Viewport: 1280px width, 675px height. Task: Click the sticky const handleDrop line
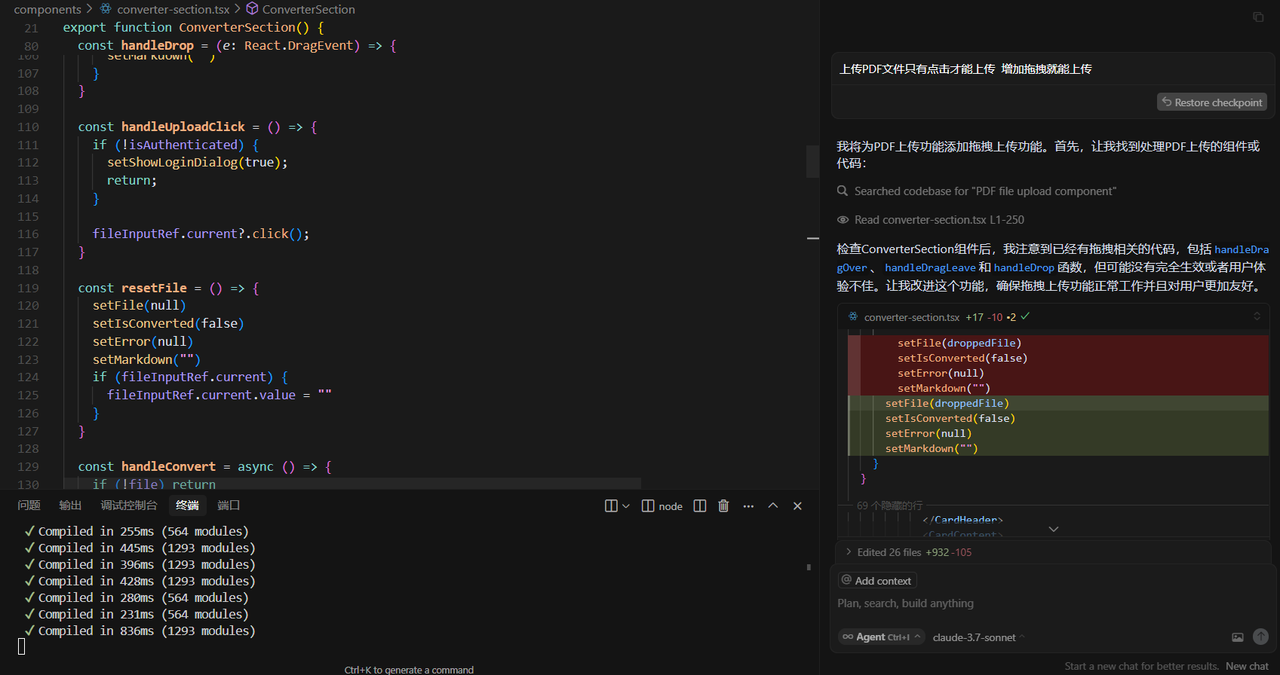[x=238, y=45]
